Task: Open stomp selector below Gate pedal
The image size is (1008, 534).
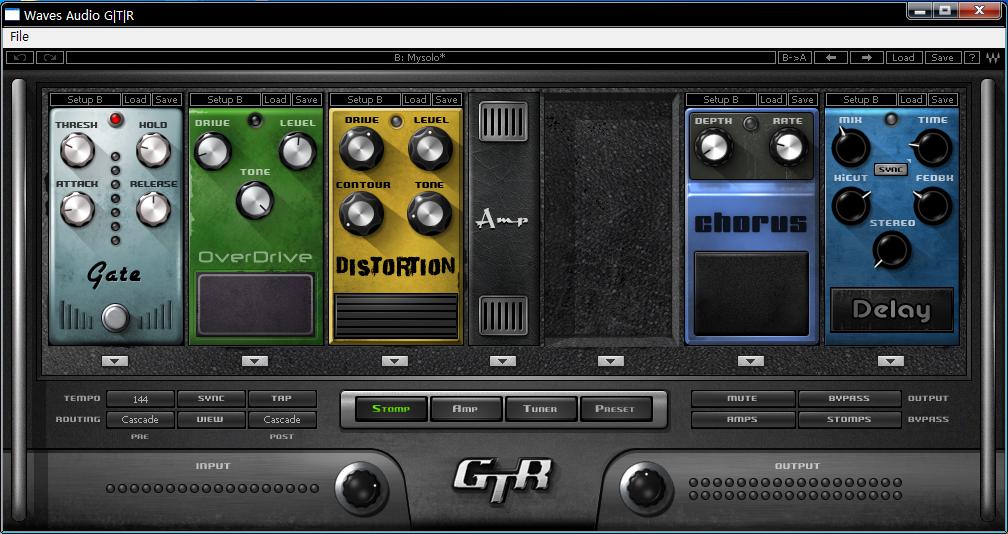Action: click(x=115, y=361)
